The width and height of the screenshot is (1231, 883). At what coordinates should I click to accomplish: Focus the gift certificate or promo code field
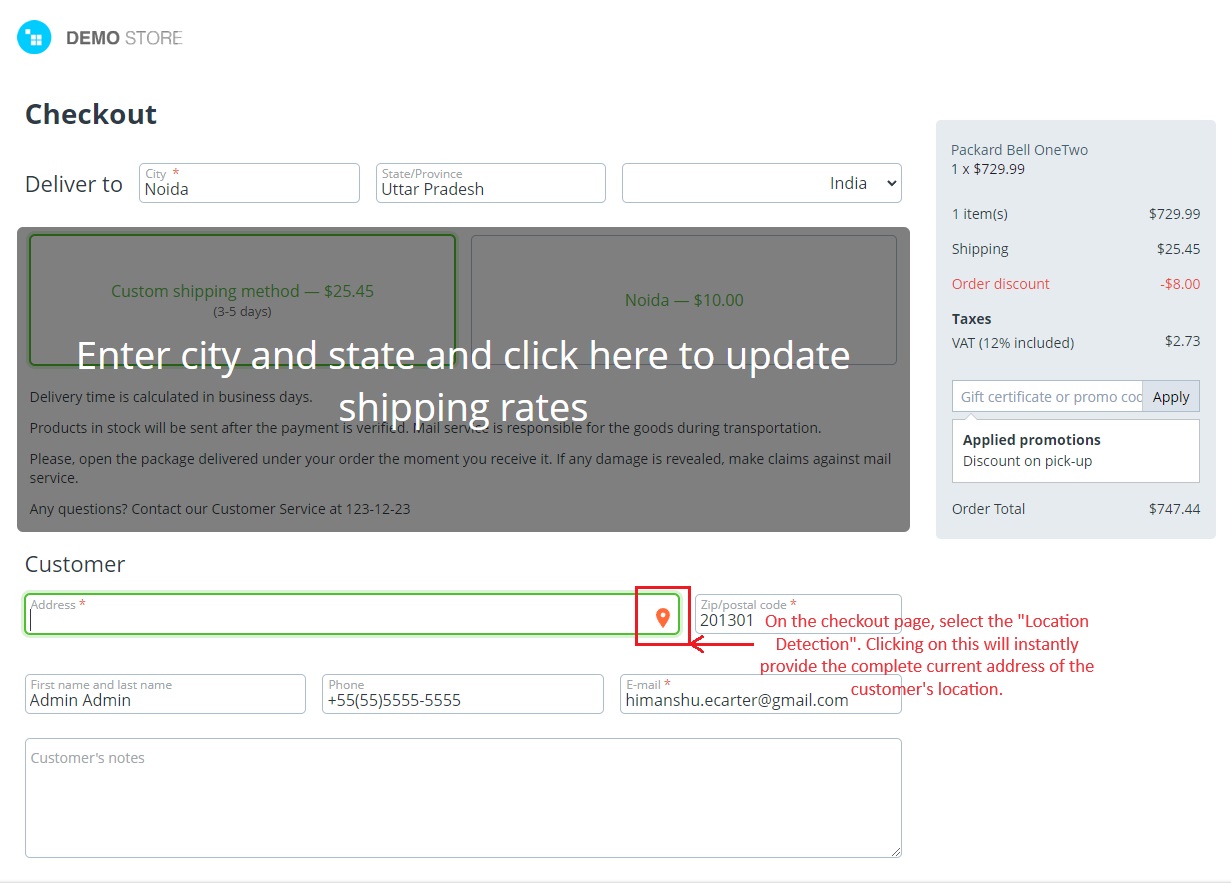pyautogui.click(x=1047, y=396)
